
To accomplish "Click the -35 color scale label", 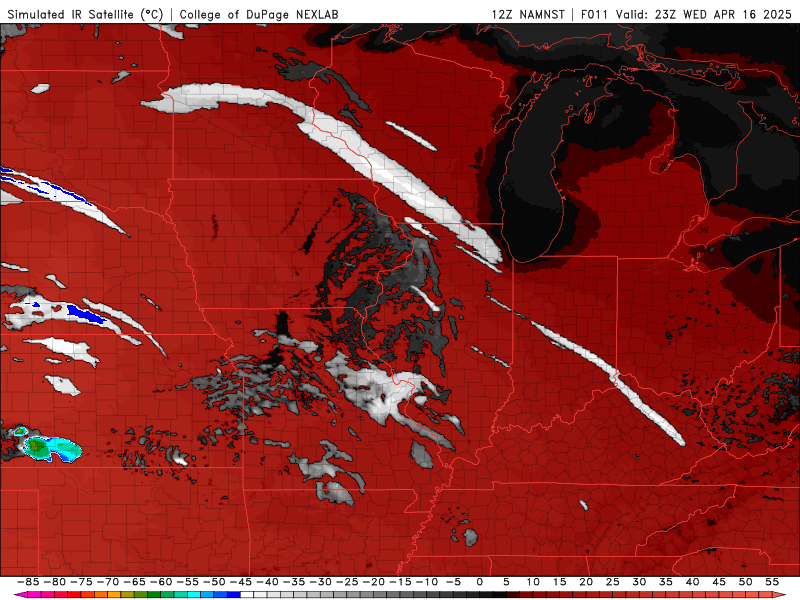I will (x=292, y=582).
